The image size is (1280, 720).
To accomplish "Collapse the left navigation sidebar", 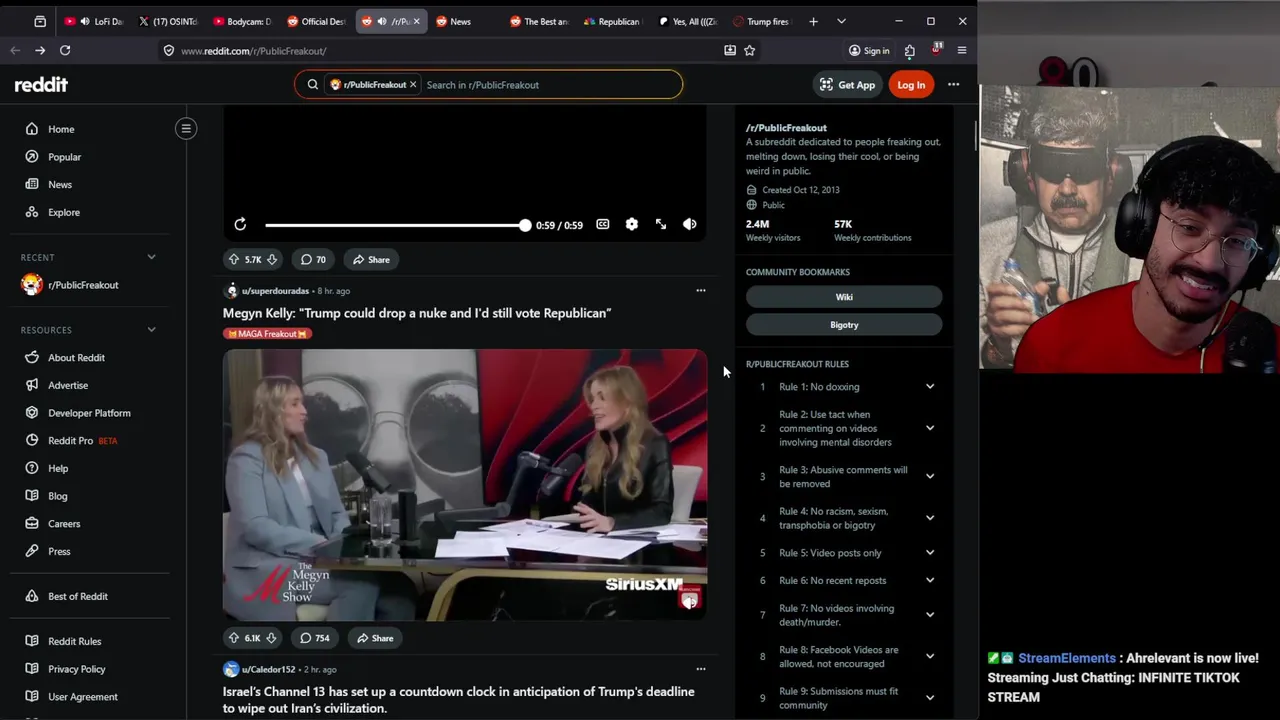I will point(186,128).
